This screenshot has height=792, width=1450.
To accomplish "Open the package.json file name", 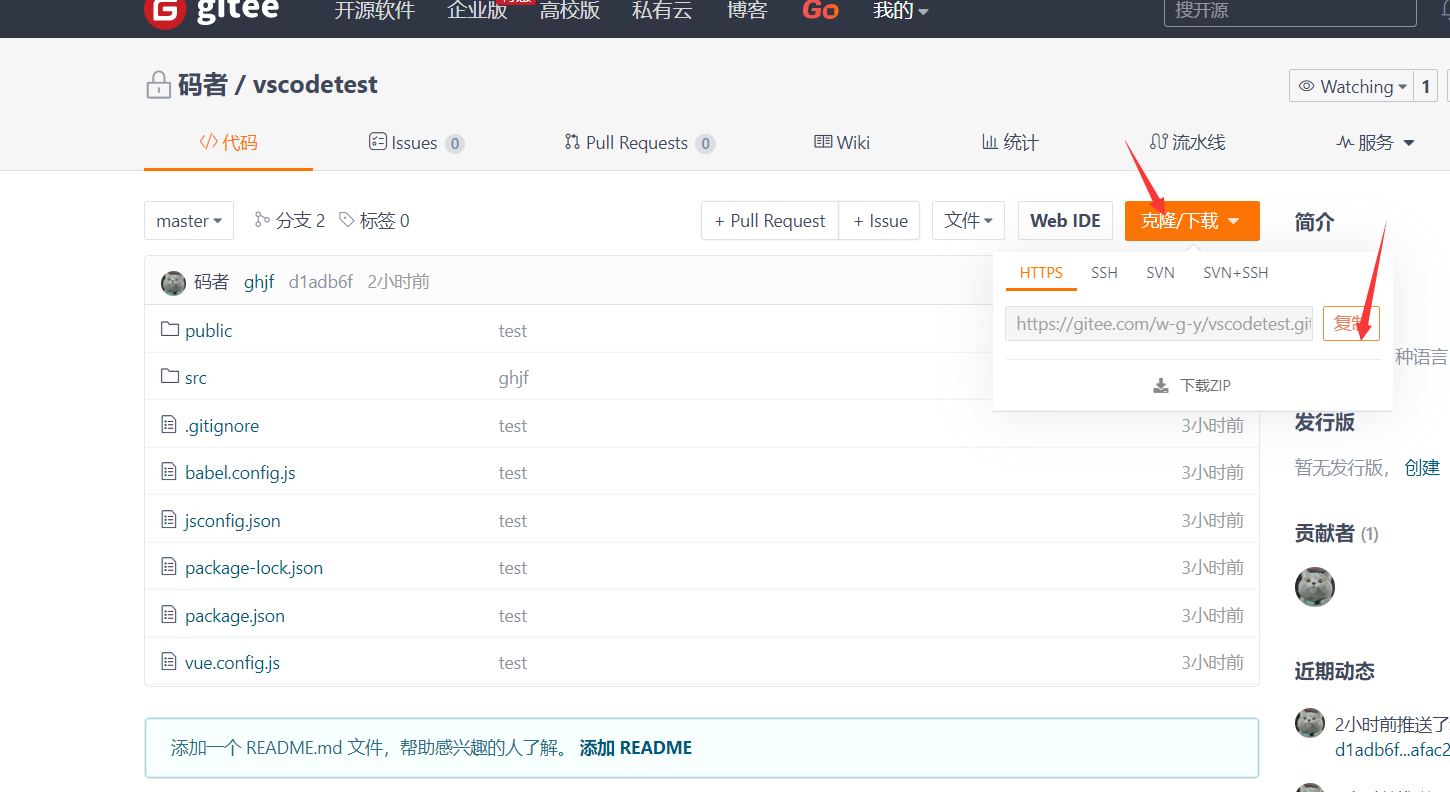I will (235, 615).
